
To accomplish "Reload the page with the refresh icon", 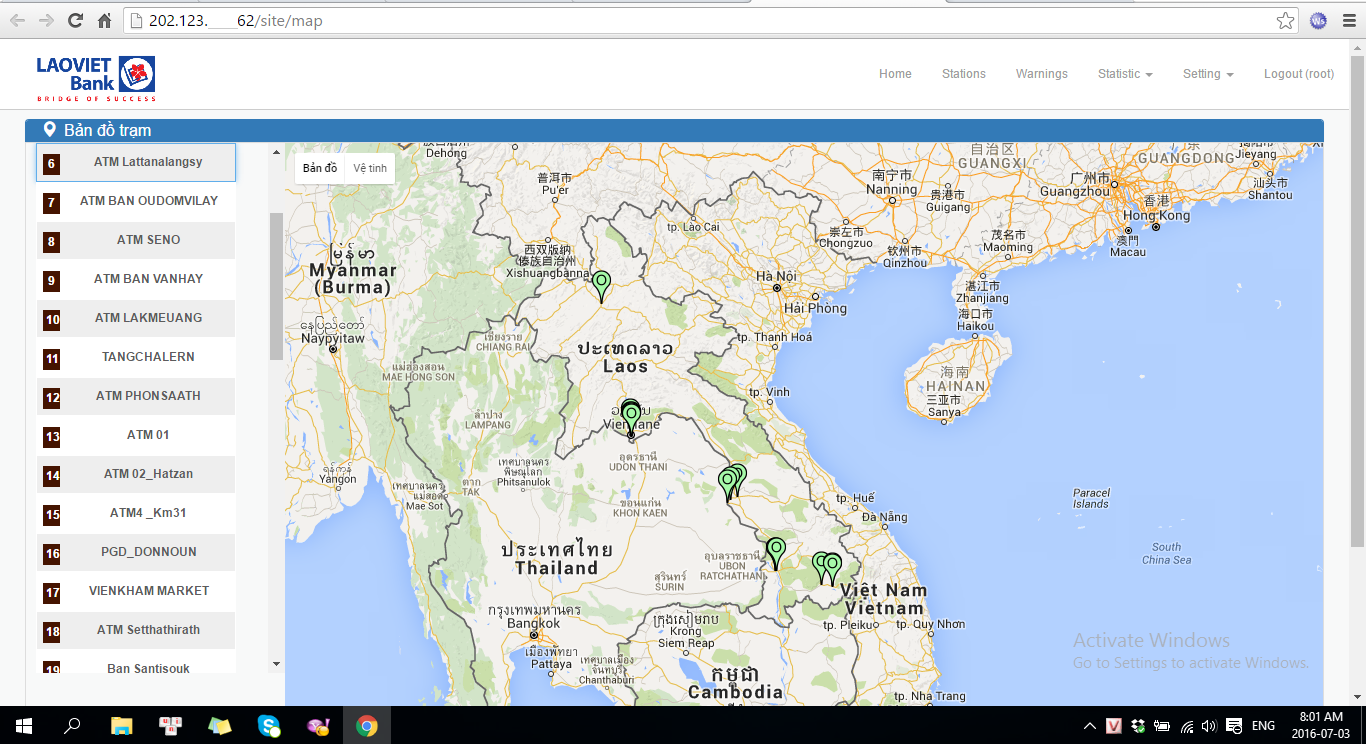I will (x=75, y=21).
